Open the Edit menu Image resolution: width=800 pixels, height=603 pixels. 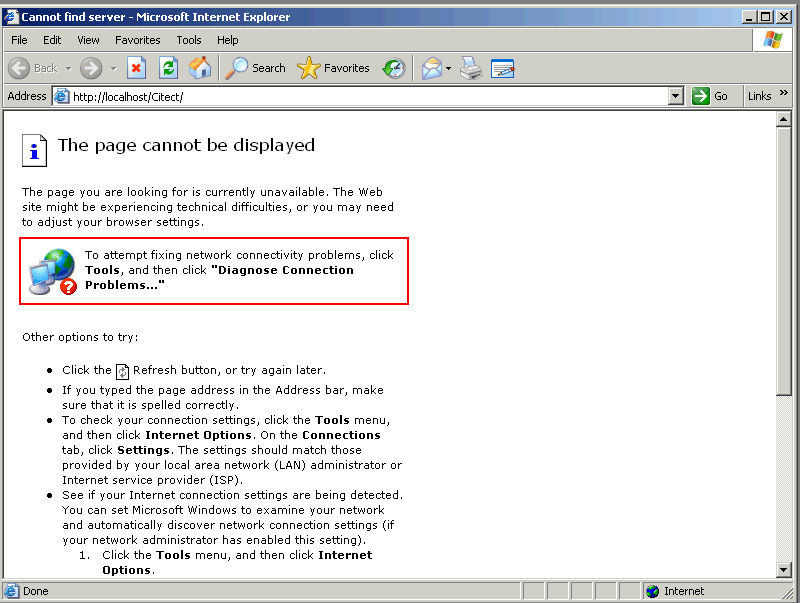[52, 40]
